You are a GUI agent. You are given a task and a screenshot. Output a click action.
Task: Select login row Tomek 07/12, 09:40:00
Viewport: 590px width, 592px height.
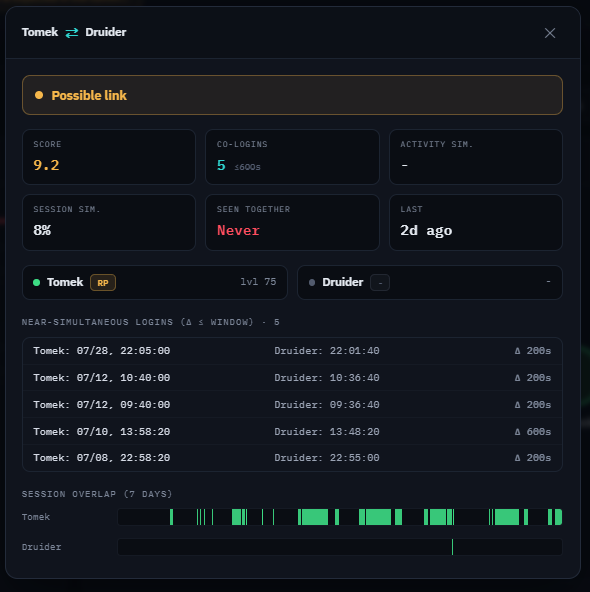(292, 405)
